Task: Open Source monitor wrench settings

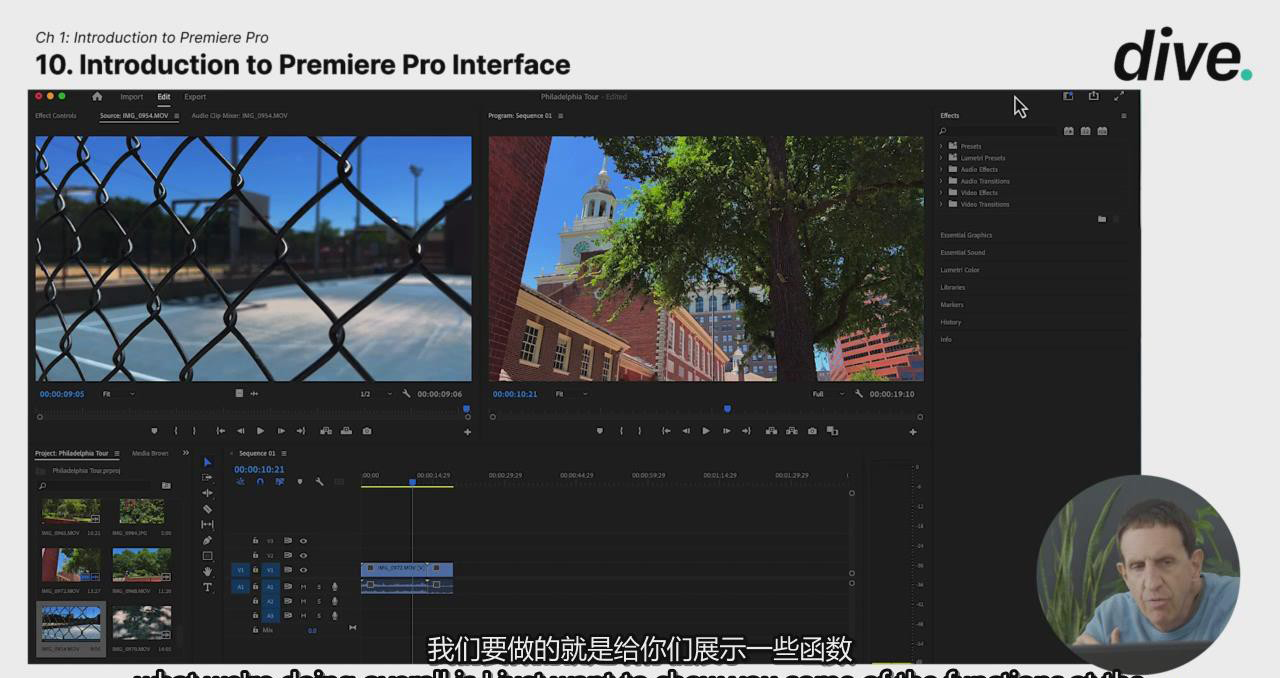Action: (x=407, y=394)
